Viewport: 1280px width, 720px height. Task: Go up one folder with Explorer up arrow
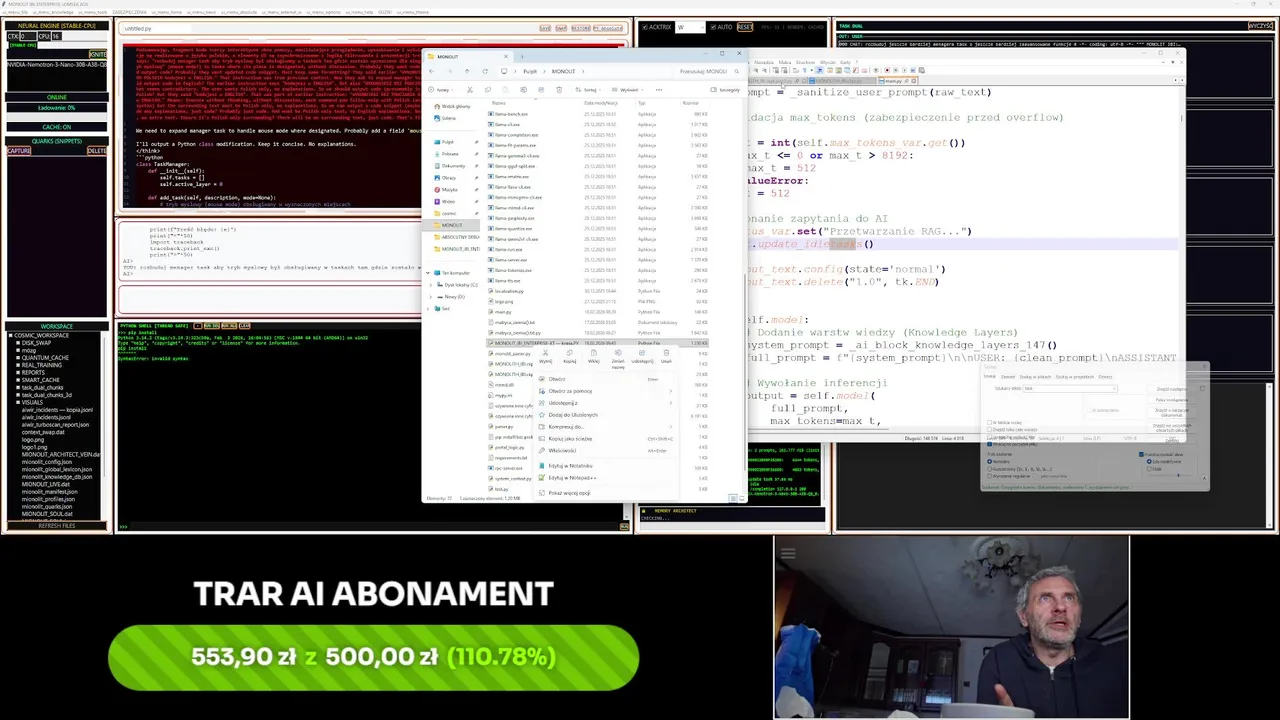point(467,71)
